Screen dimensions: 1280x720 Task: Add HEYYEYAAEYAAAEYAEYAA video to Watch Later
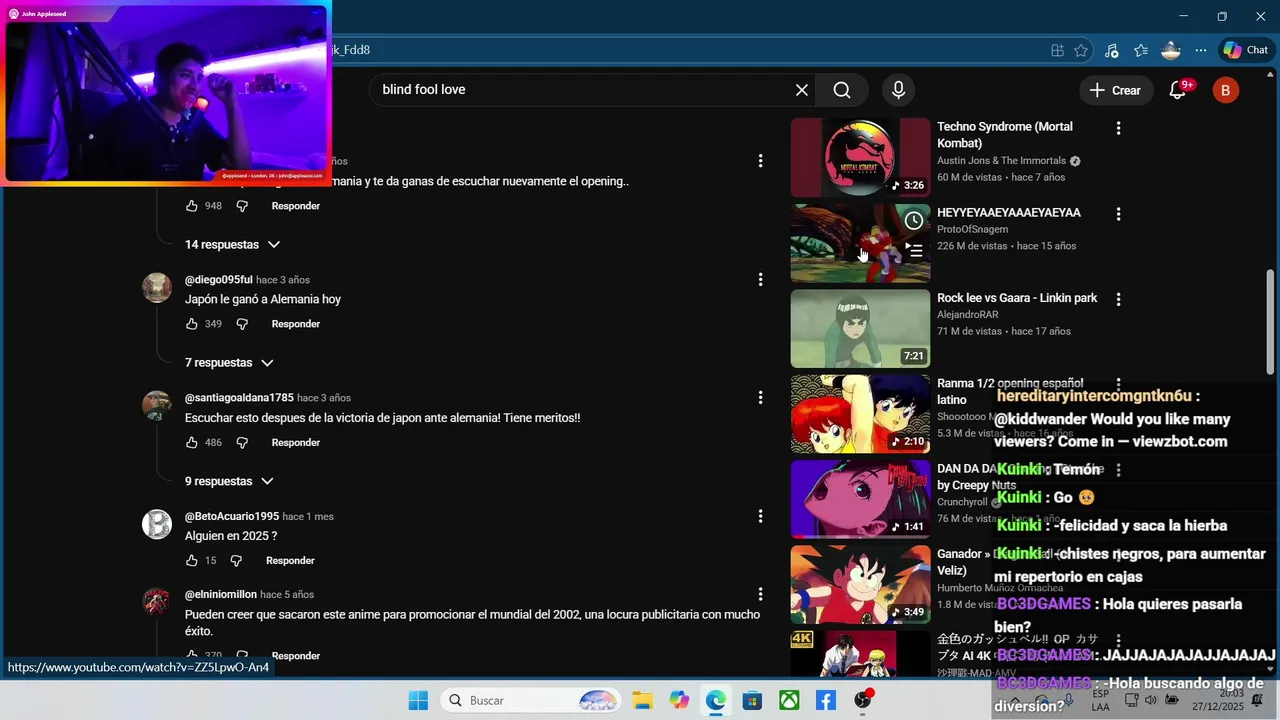(x=914, y=220)
